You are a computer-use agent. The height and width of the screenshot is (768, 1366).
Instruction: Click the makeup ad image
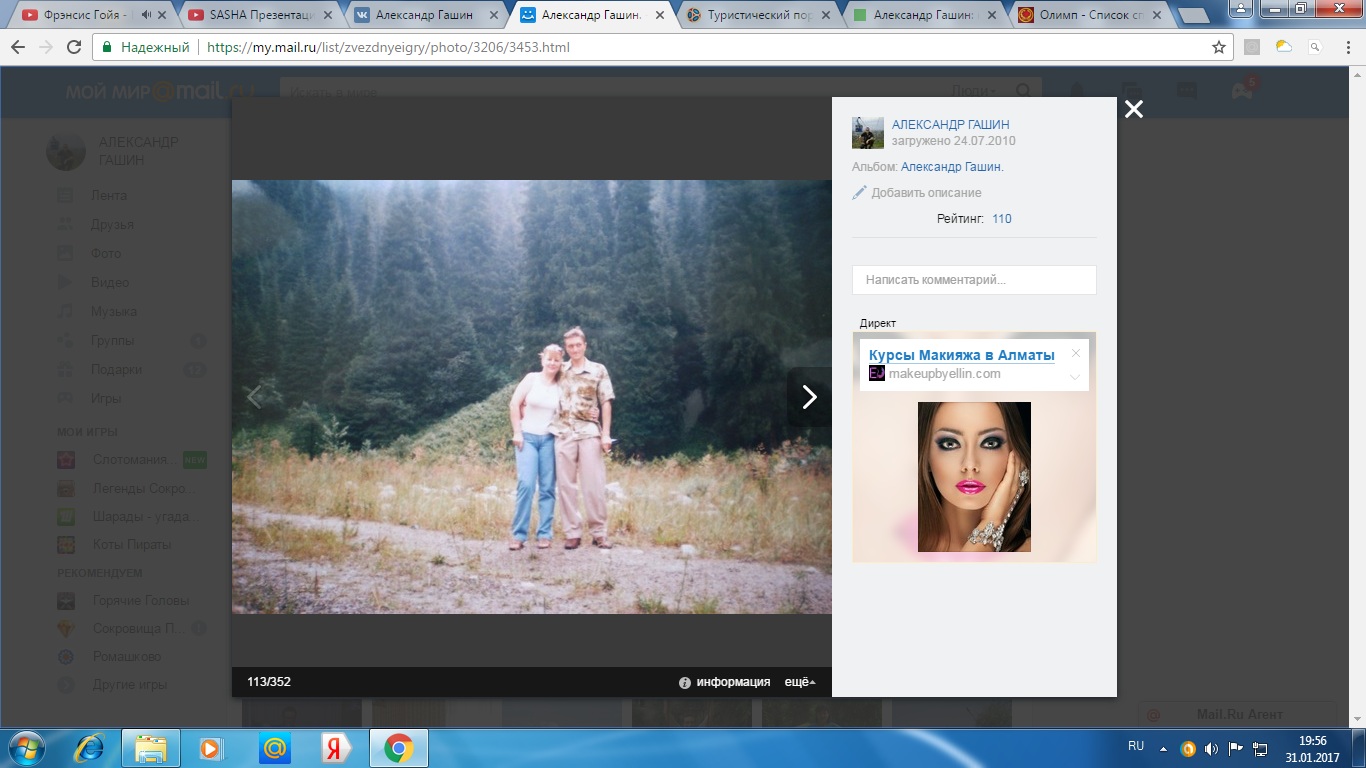[x=974, y=477]
